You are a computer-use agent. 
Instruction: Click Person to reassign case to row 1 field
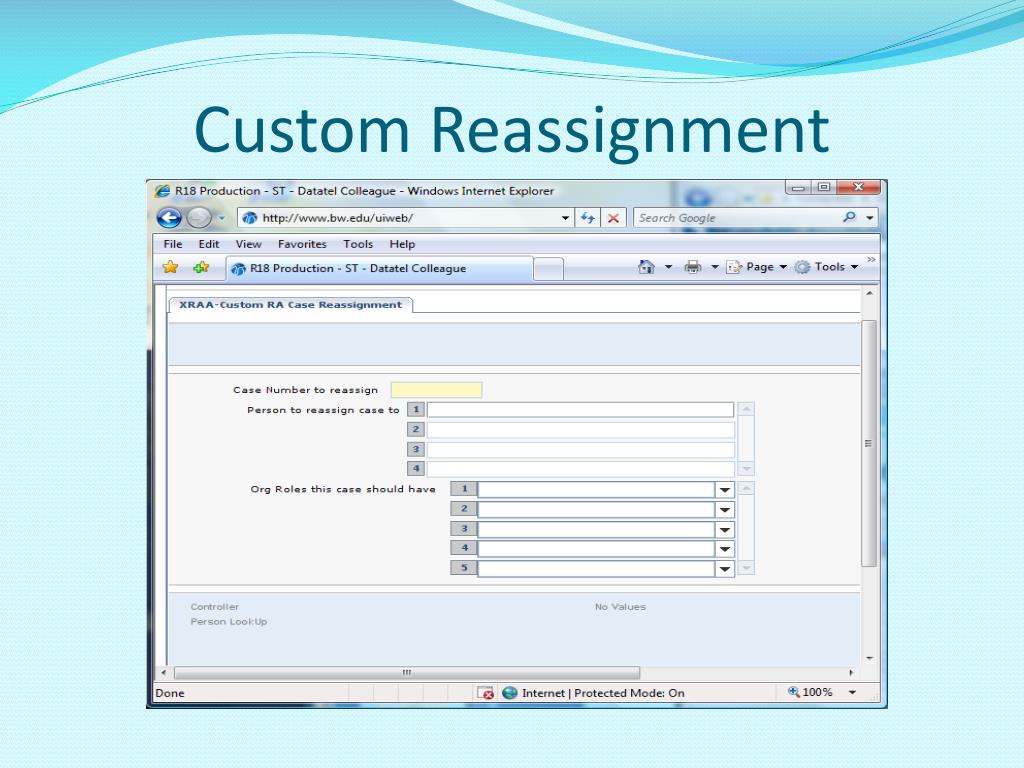coord(580,410)
